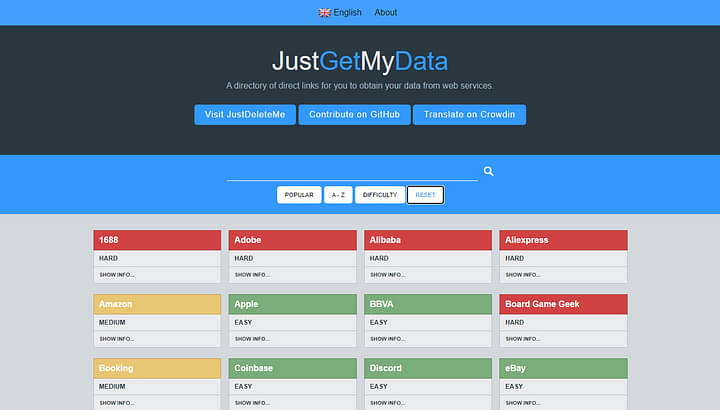Viewport: 720px width, 410px height.
Task: Sort services by Popular
Action: pyautogui.click(x=299, y=195)
